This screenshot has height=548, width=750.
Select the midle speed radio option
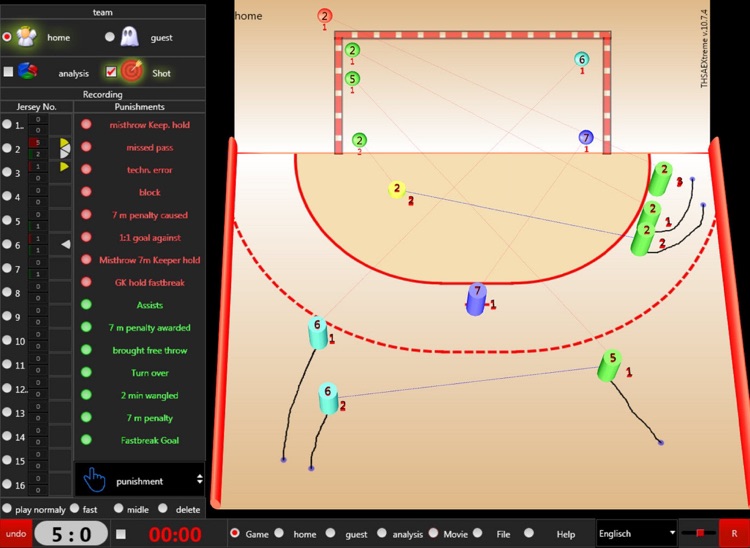[x=119, y=508]
